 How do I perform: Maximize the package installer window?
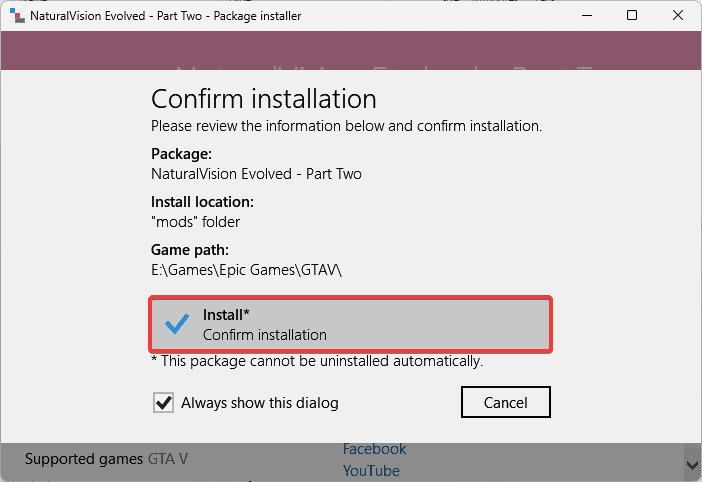coord(632,16)
